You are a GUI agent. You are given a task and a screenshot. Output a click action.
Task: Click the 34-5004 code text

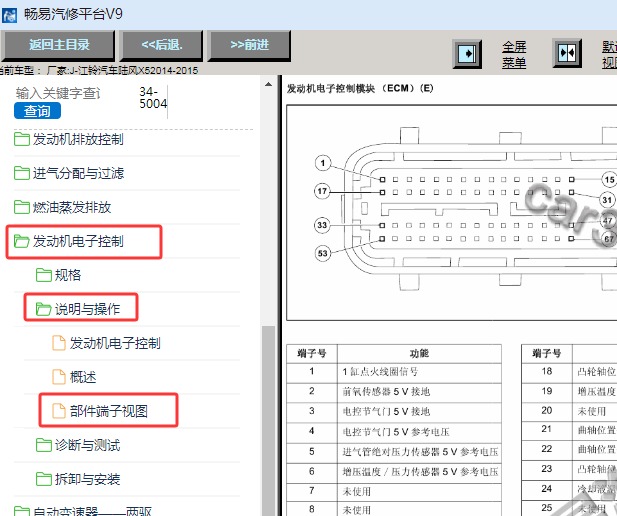click(x=153, y=98)
